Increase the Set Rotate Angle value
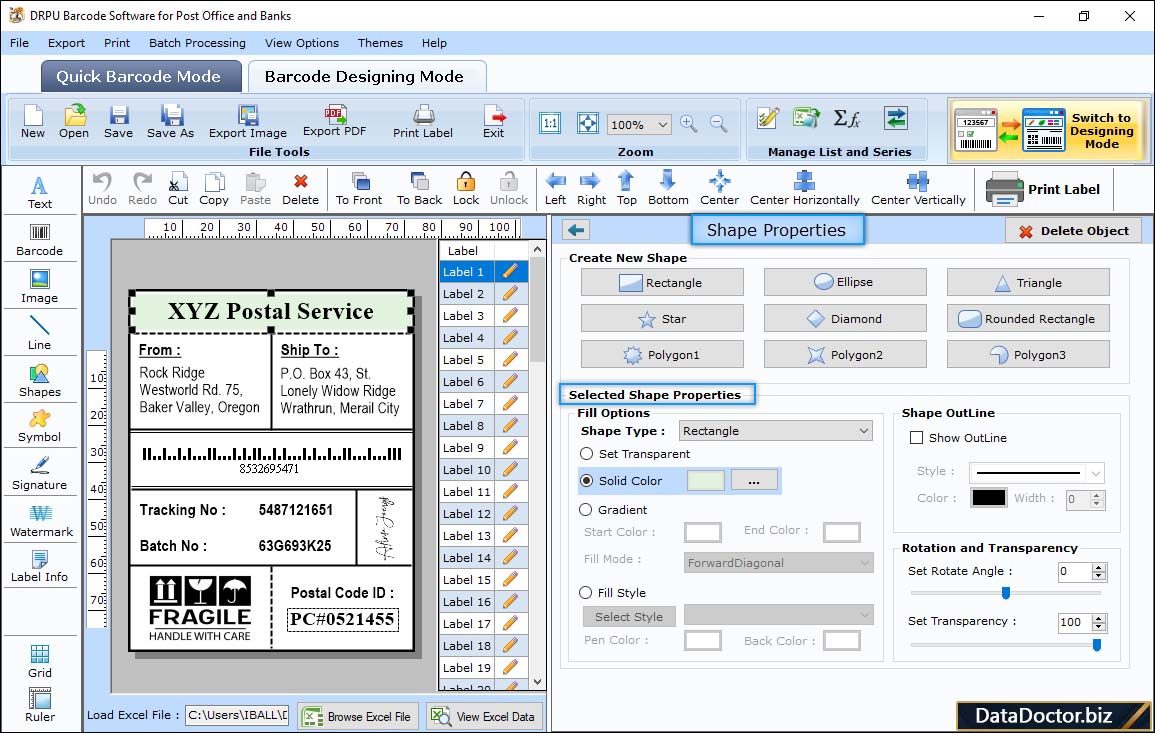 1099,567
